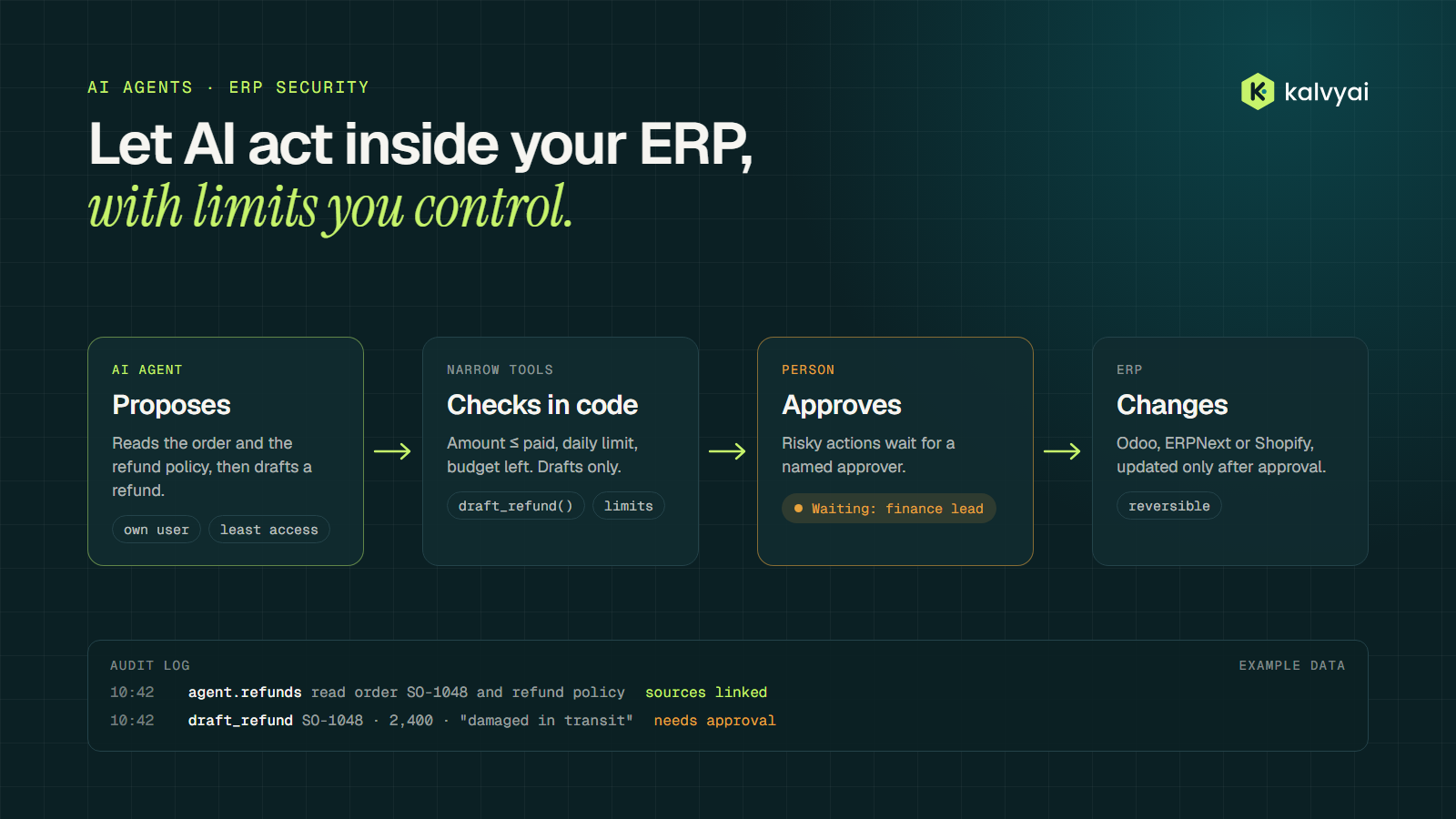Image resolution: width=1456 pixels, height=819 pixels.
Task: Click the text "Odoo, ERPNext or Shopify"
Action: [x=1215, y=443]
